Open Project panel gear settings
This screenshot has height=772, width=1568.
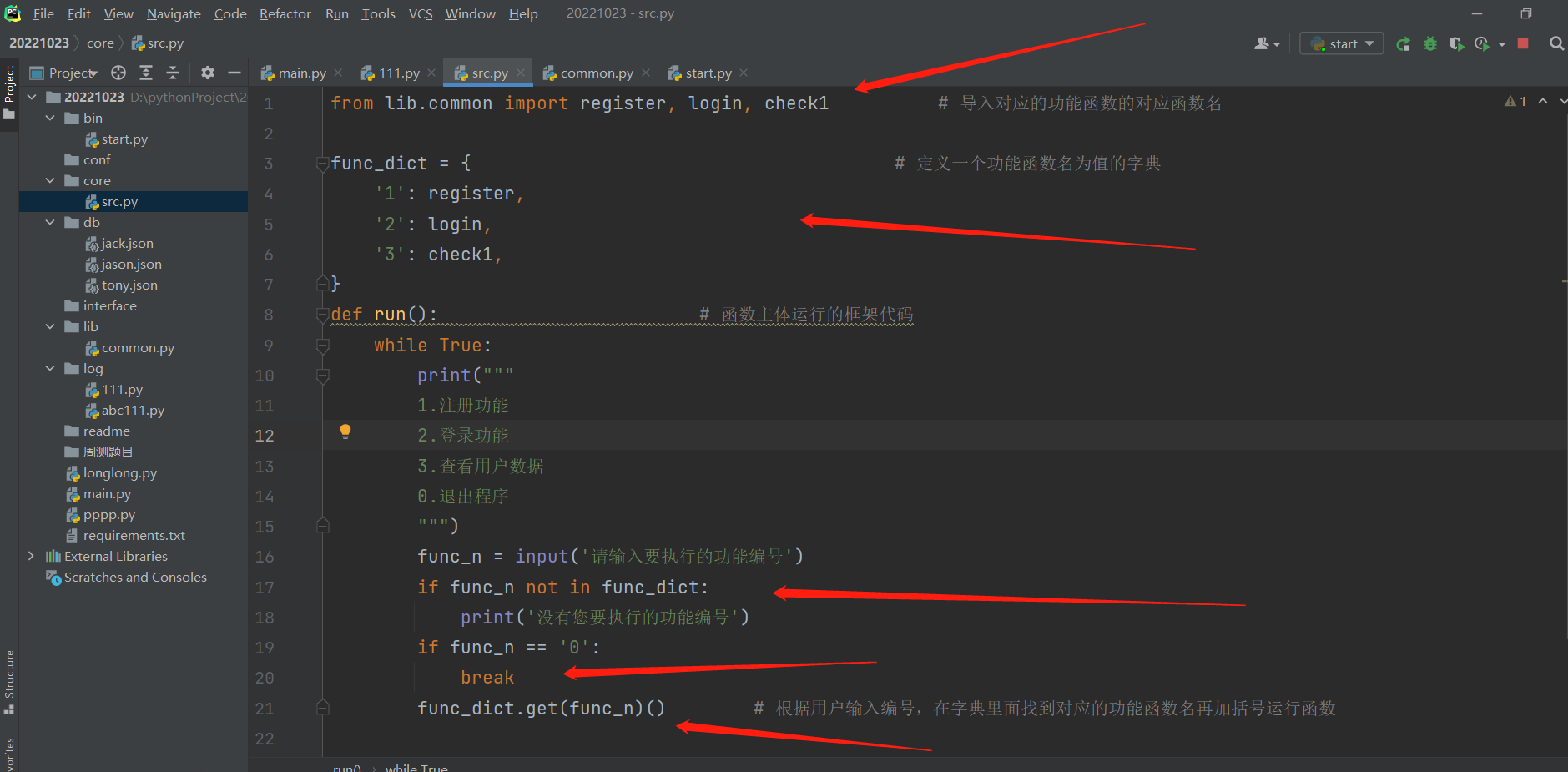[208, 73]
